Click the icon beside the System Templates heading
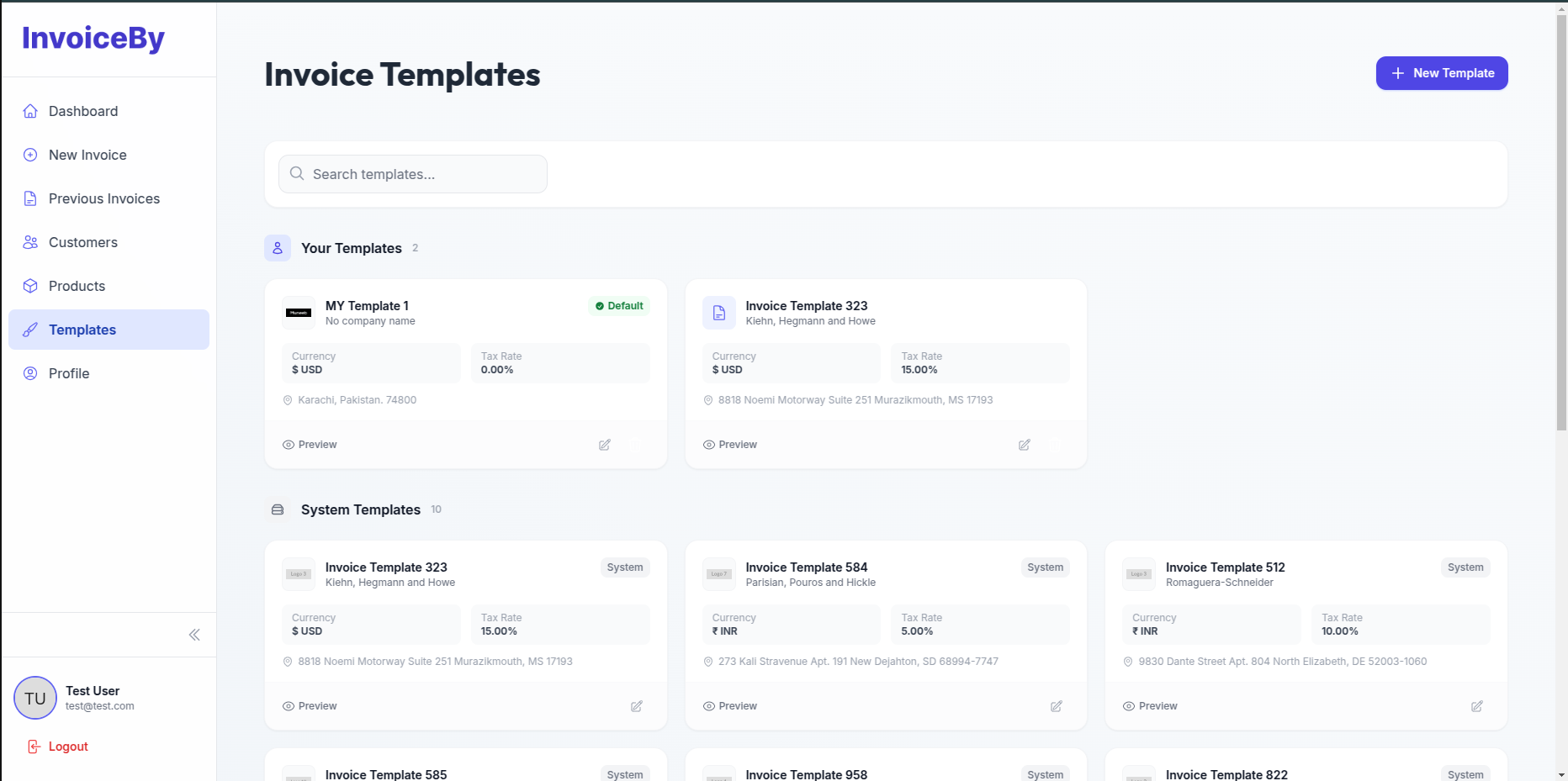 coord(278,509)
